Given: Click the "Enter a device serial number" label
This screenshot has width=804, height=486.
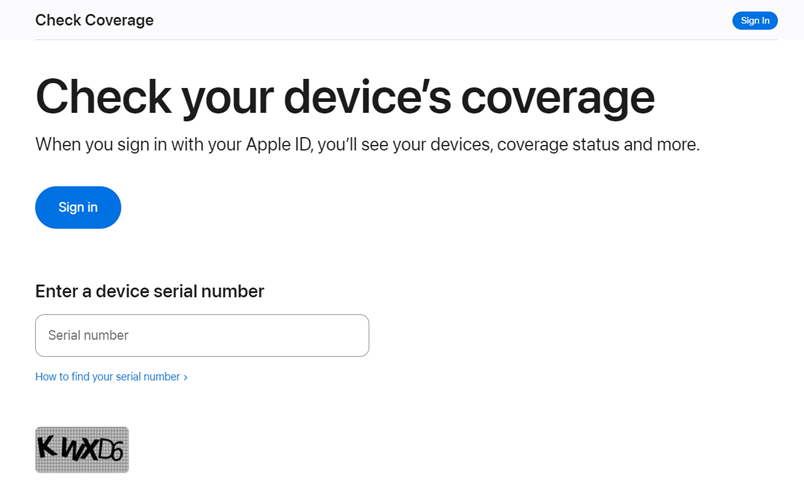Looking at the screenshot, I should coord(150,291).
